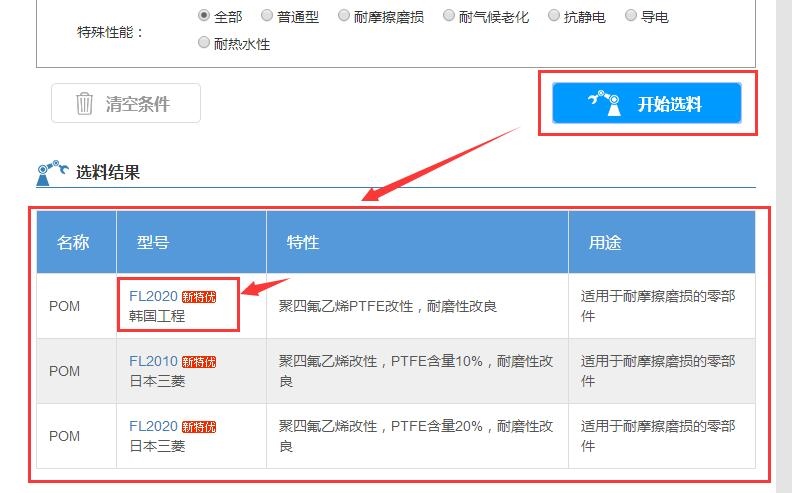Image resolution: width=792 pixels, height=493 pixels.
Task: Click 新特优 badge in the 韩国工程 row
Action: pos(198,297)
